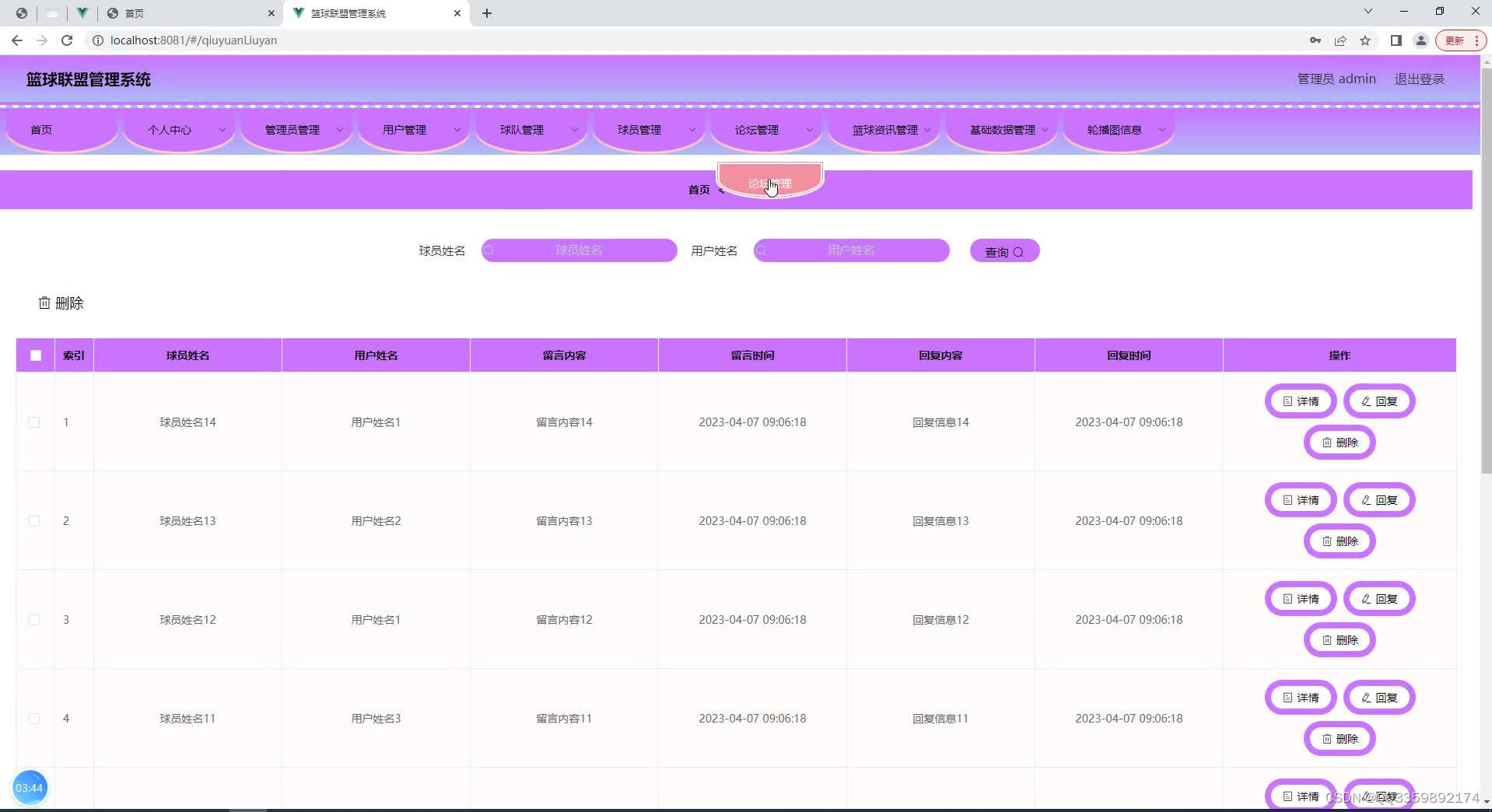Expand the 球队管理 menu
The width and height of the screenshot is (1492, 812).
[532, 130]
